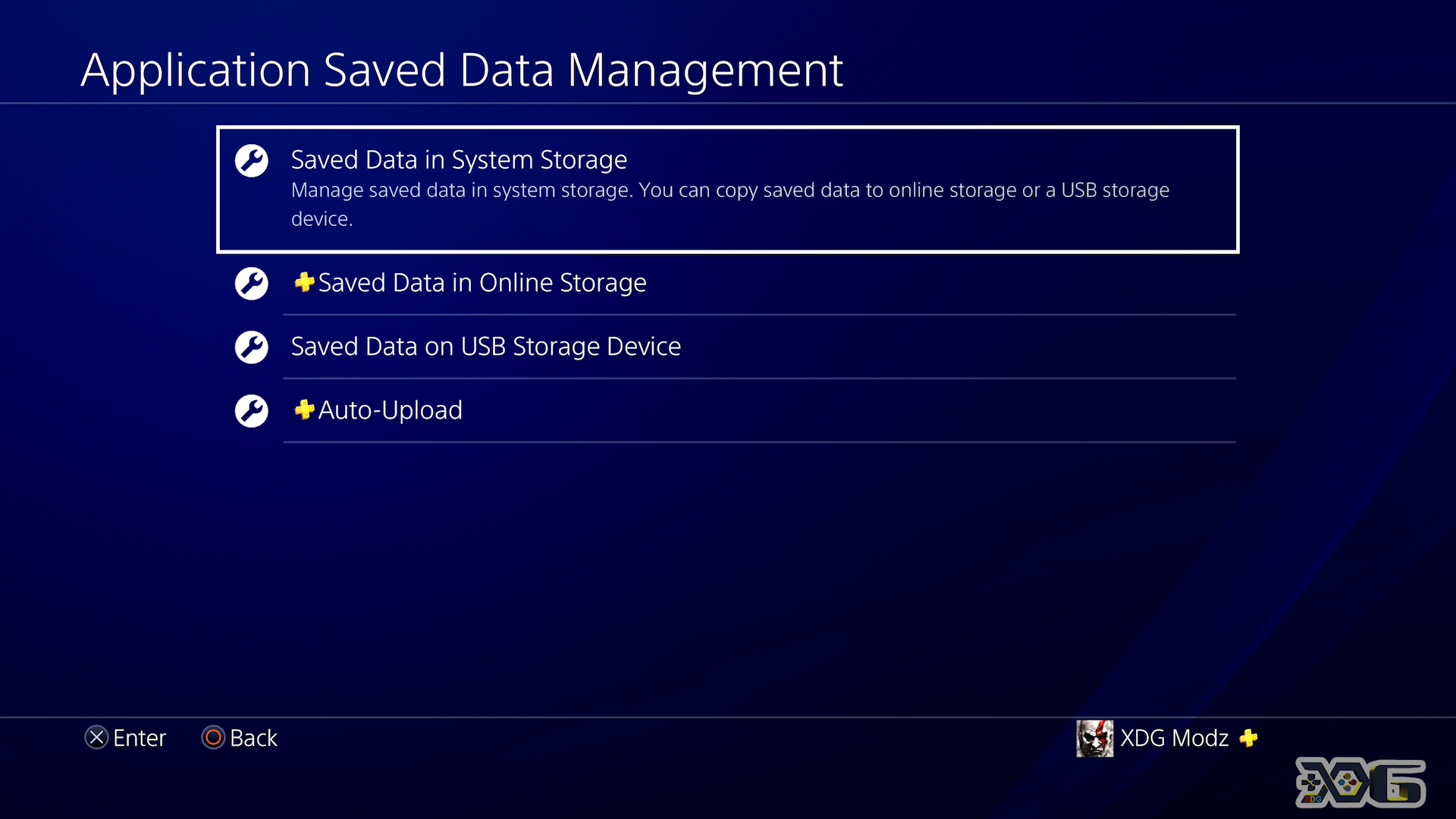
Task: Click the wrench icon beside Saved Data in Online Storage
Action: coord(251,284)
